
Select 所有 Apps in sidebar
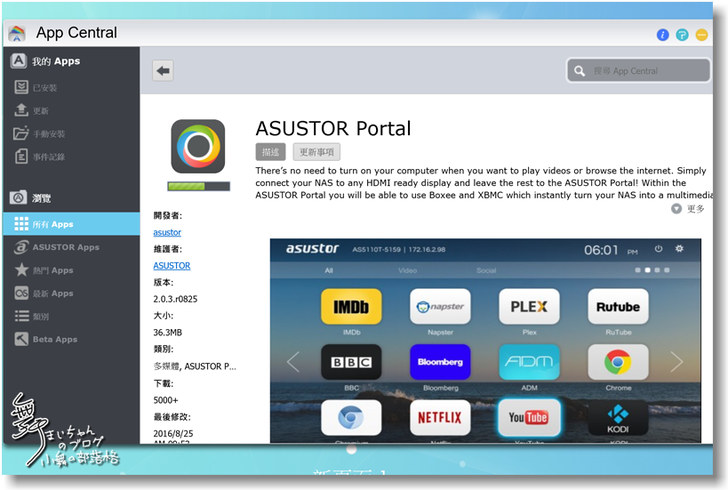coord(72,224)
